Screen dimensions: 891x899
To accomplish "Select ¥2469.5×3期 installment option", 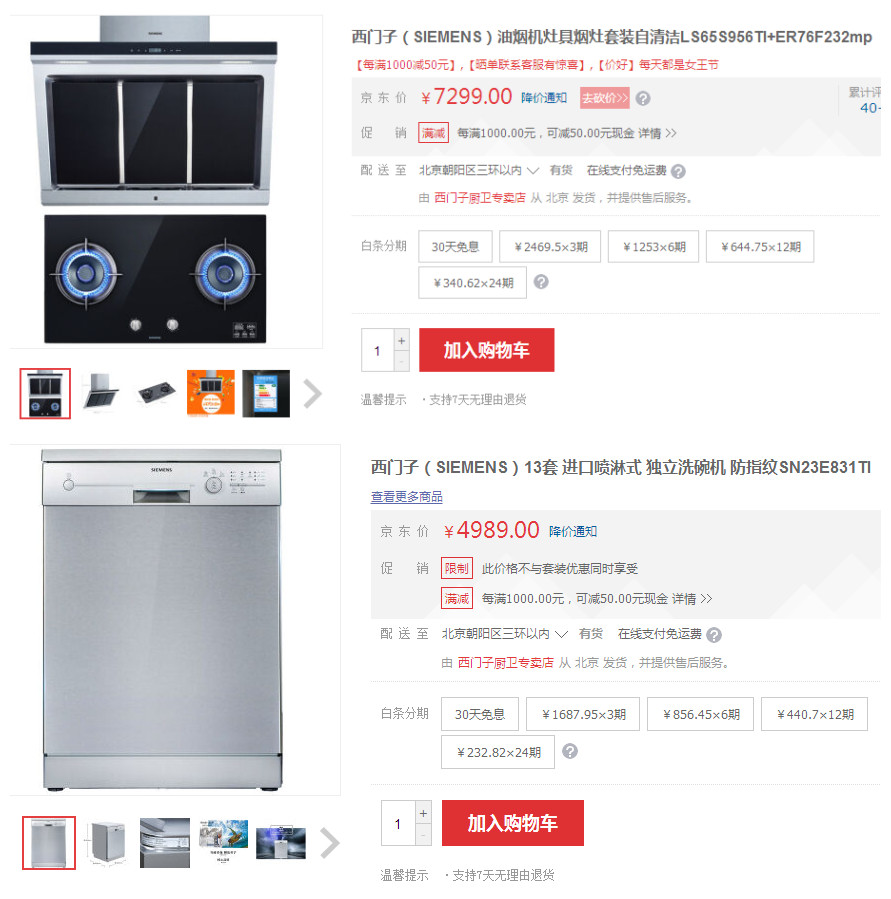I will tap(550, 247).
